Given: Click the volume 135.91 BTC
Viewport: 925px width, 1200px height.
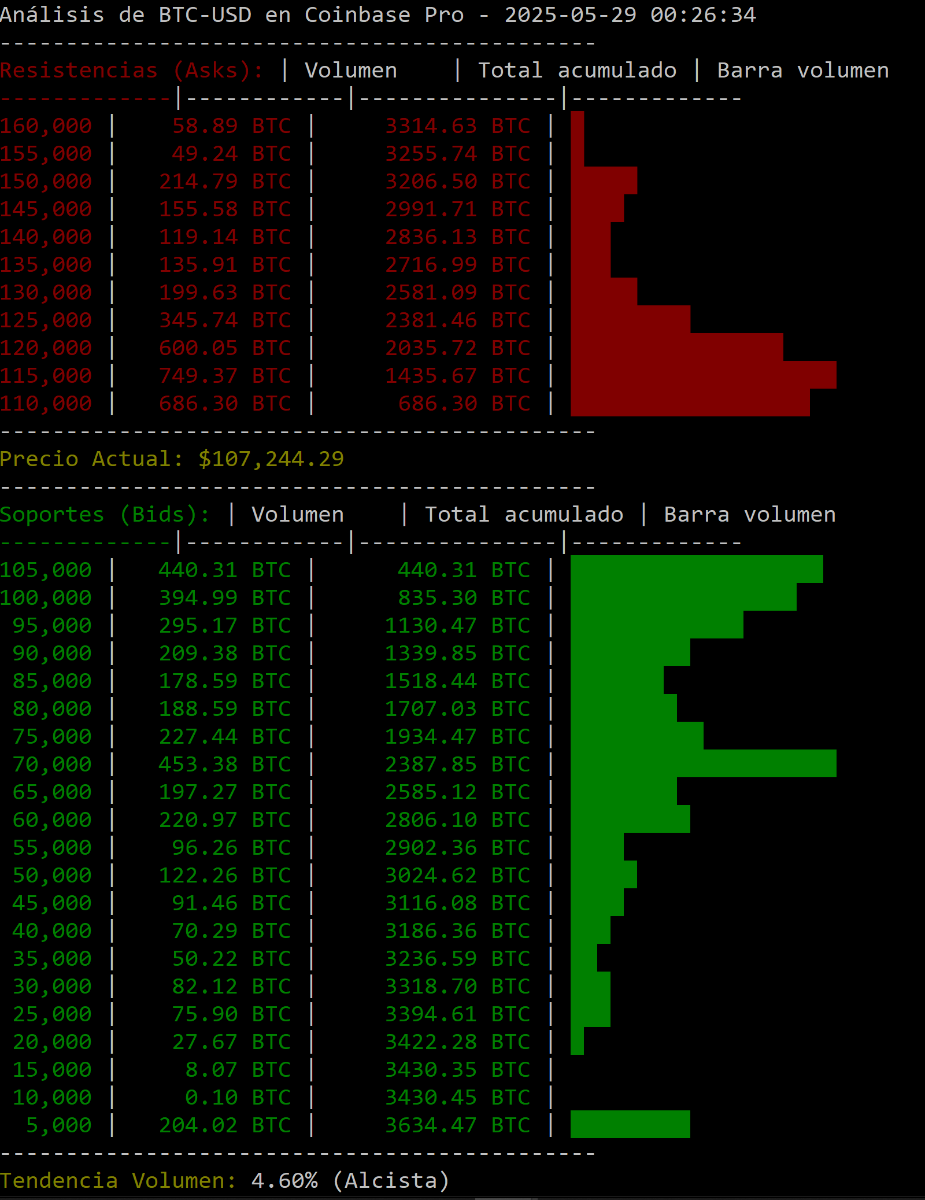Looking at the screenshot, I should point(225,265).
